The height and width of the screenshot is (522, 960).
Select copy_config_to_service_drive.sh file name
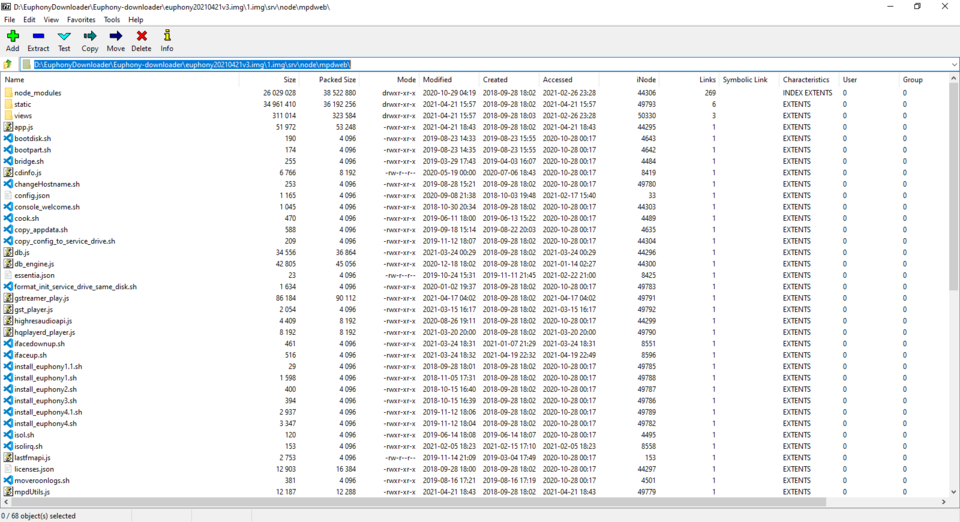pos(64,241)
